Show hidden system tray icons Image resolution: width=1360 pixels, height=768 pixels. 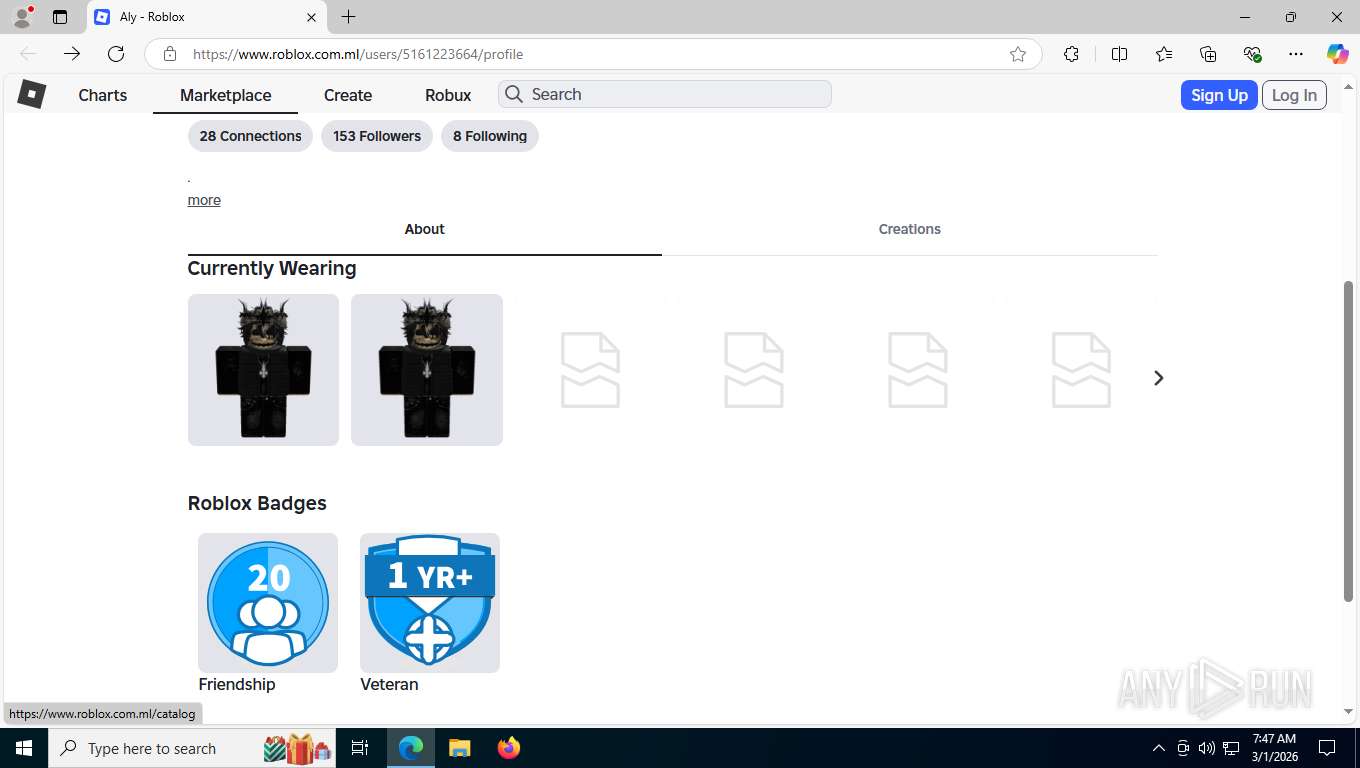1158,748
